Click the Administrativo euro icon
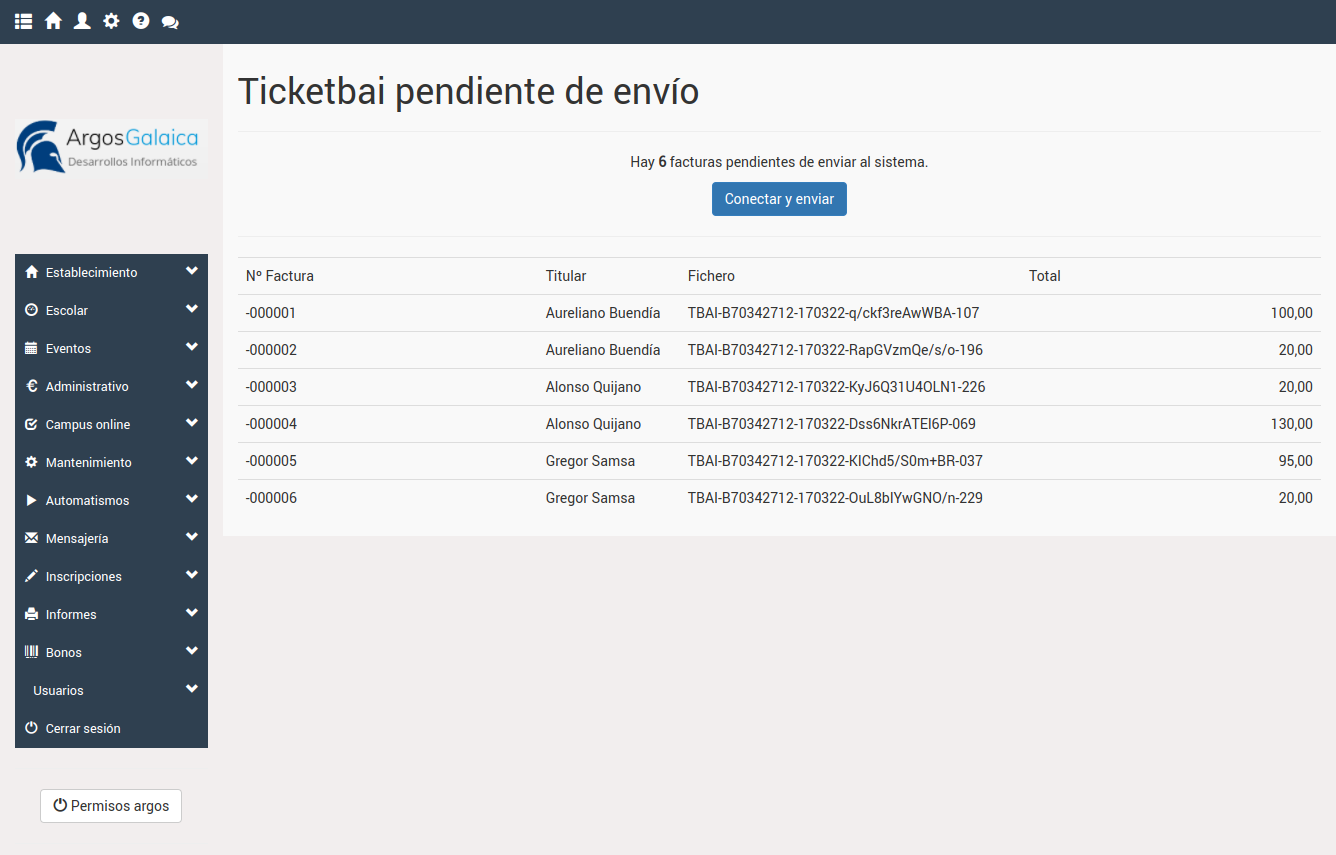The width and height of the screenshot is (1336, 855). click(x=31, y=386)
